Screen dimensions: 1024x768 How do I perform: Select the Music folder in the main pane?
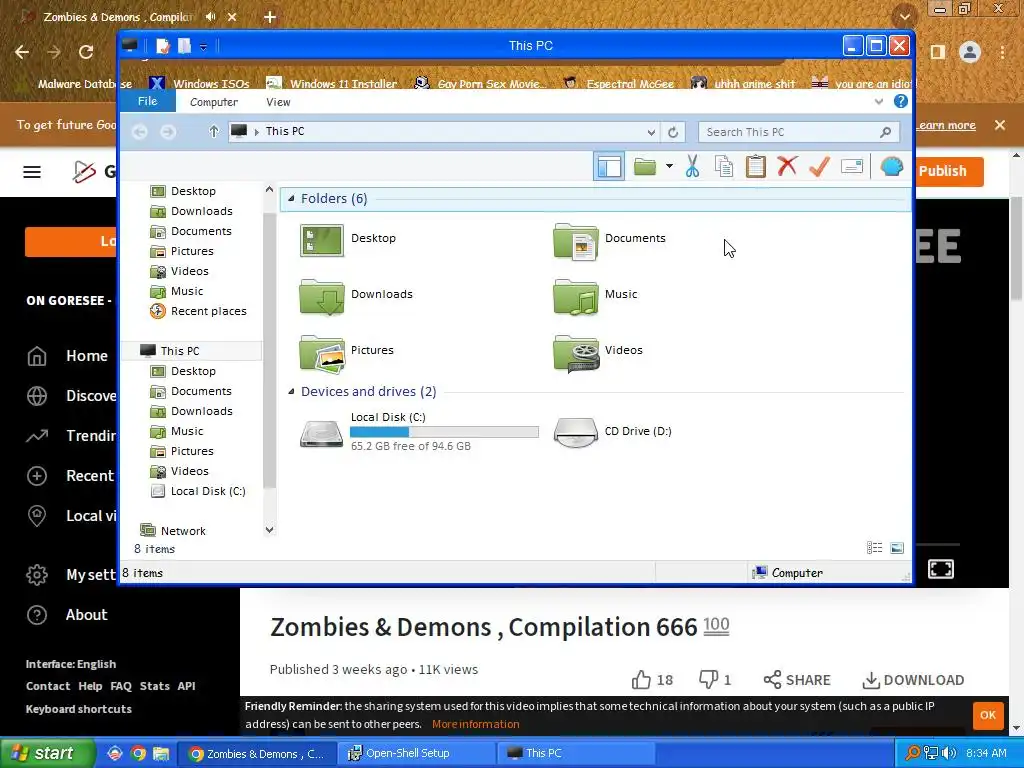point(596,295)
